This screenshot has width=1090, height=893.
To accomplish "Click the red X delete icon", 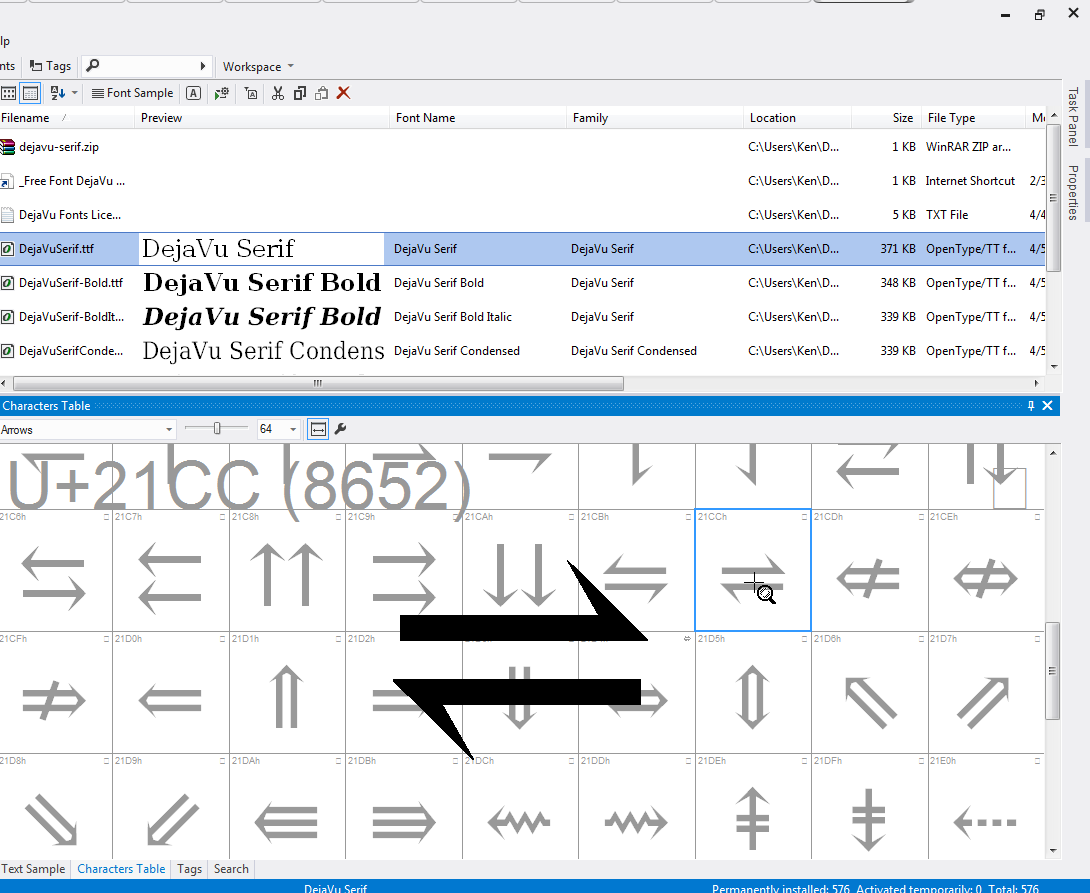I will click(x=343, y=93).
